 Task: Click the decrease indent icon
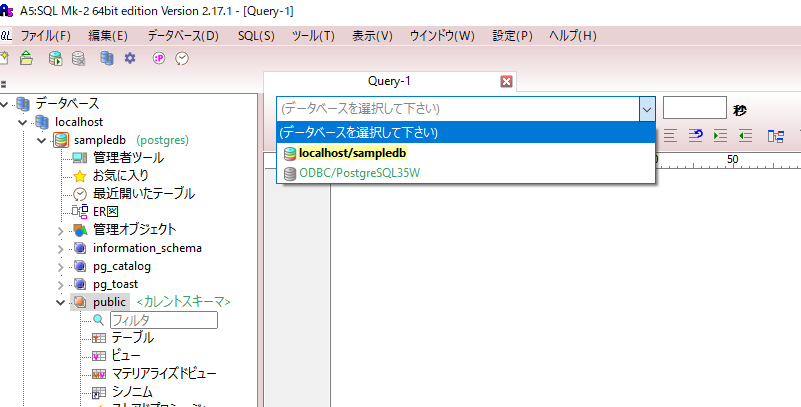(x=745, y=135)
